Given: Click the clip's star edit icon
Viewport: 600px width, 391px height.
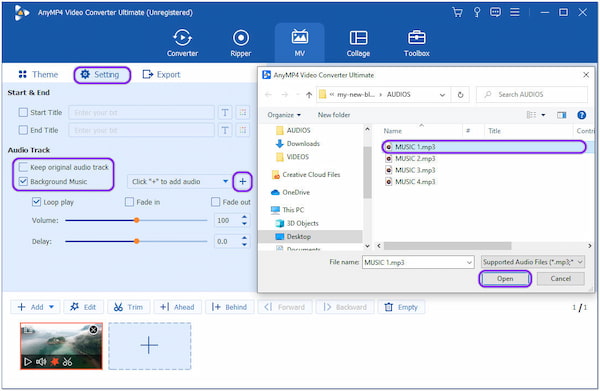Looking at the screenshot, I should coord(55,362).
